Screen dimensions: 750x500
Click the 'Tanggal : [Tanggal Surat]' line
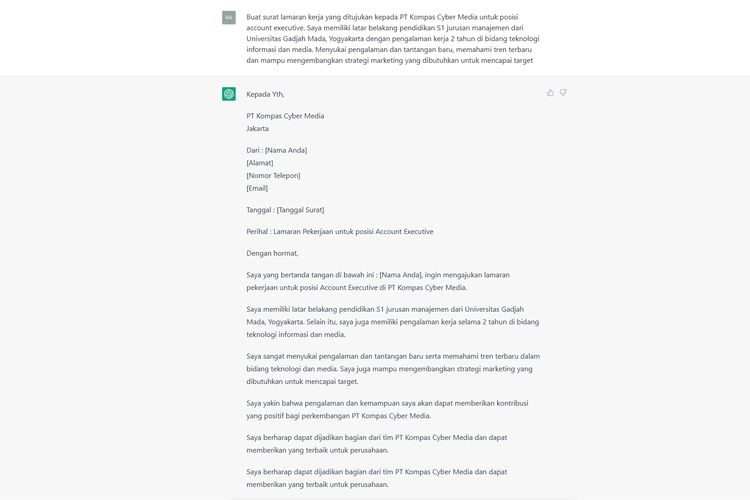click(x=285, y=210)
